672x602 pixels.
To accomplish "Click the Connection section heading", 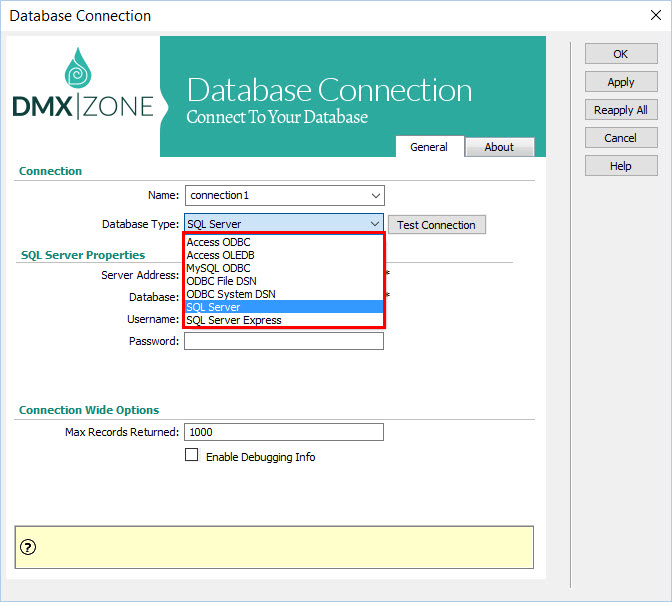I will pyautogui.click(x=51, y=171).
